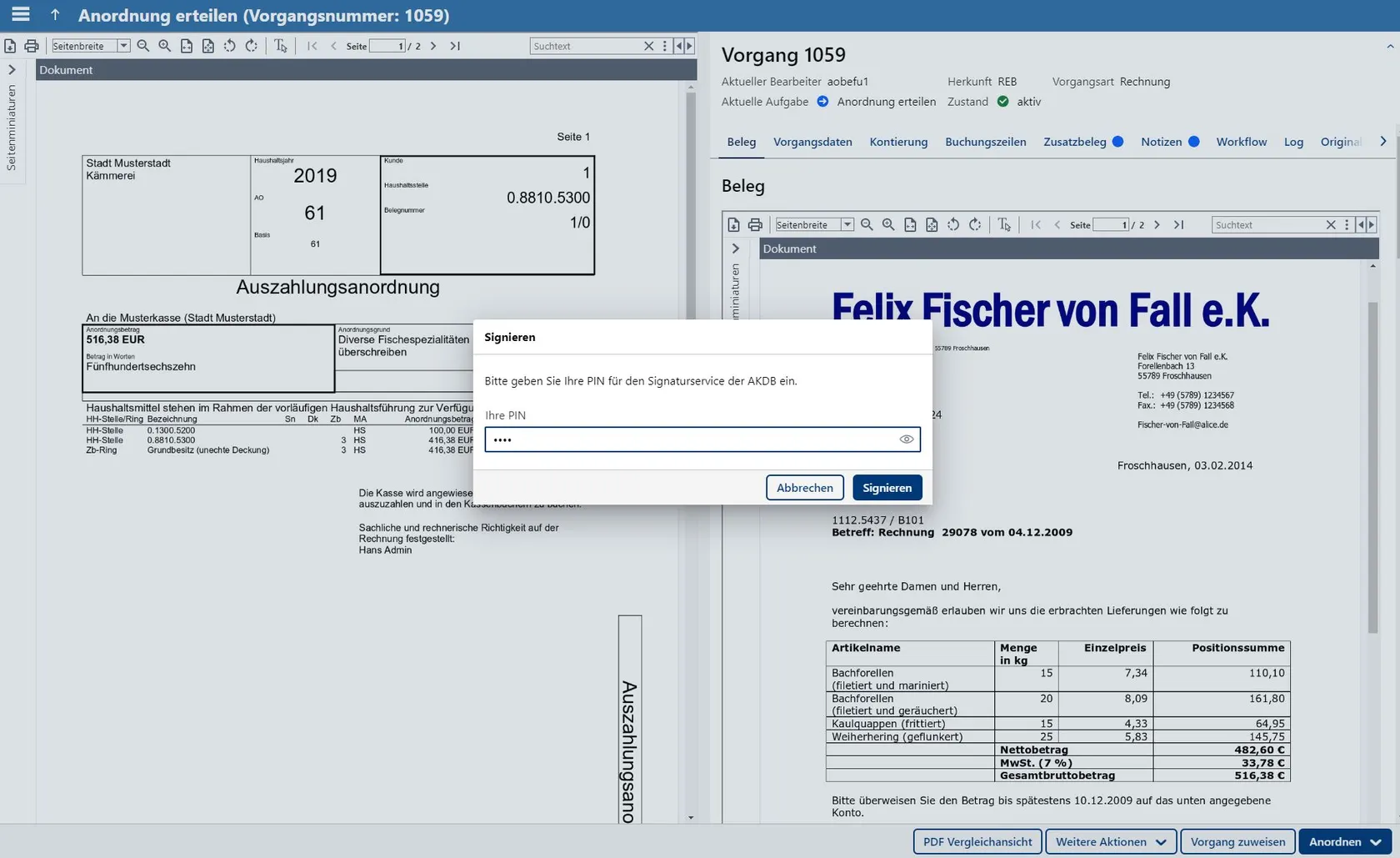
Task: Expand the Weitere Aktionen dropdown
Action: (x=1111, y=841)
